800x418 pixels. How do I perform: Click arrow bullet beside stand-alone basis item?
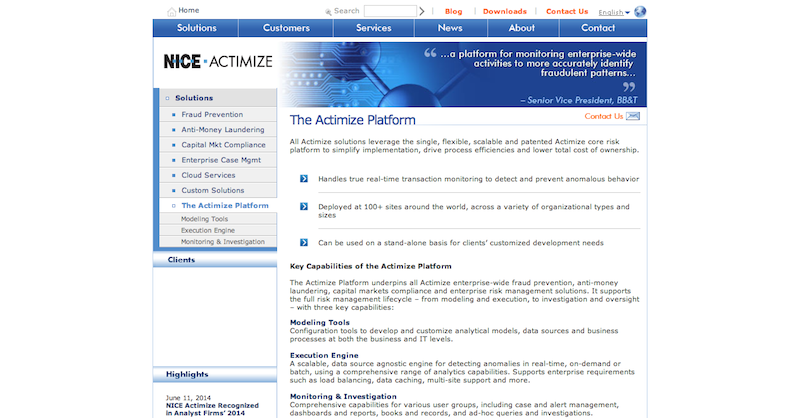(304, 242)
